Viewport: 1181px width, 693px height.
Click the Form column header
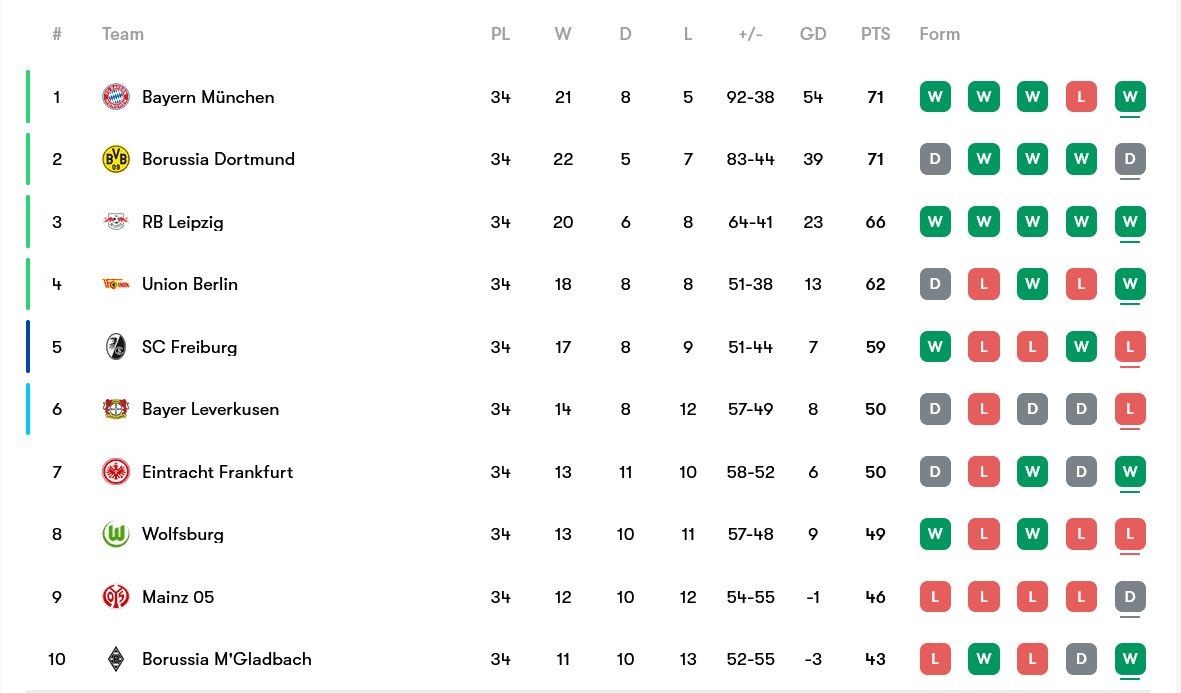(939, 34)
